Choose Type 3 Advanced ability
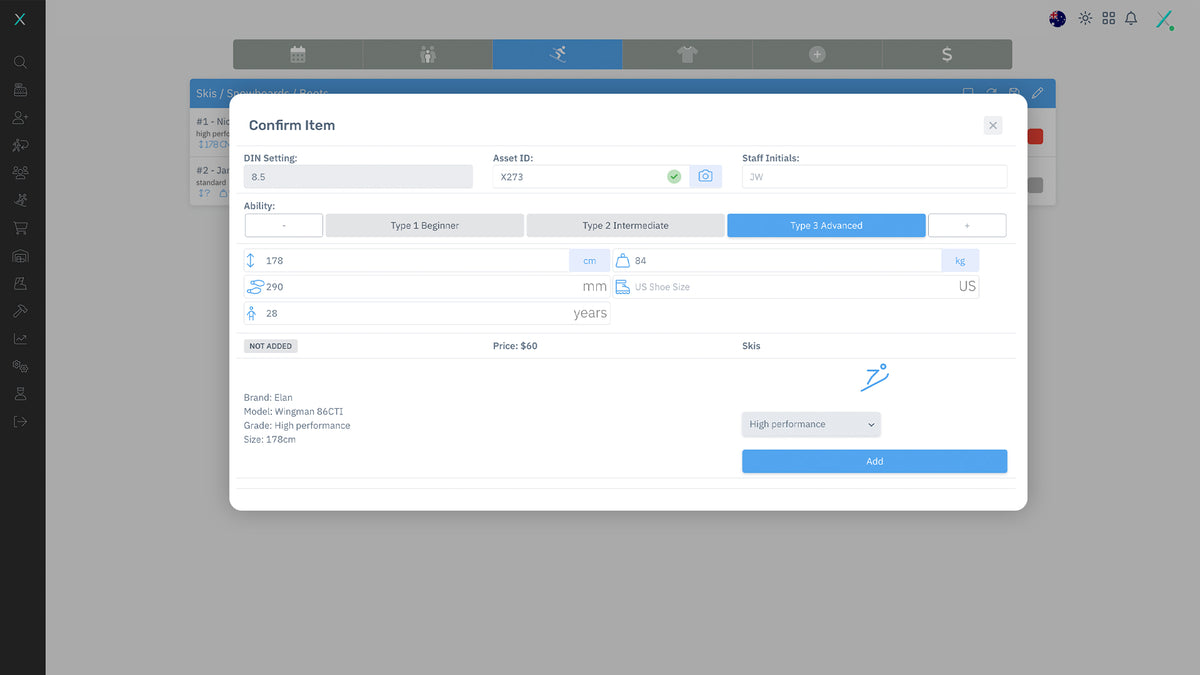 click(826, 226)
